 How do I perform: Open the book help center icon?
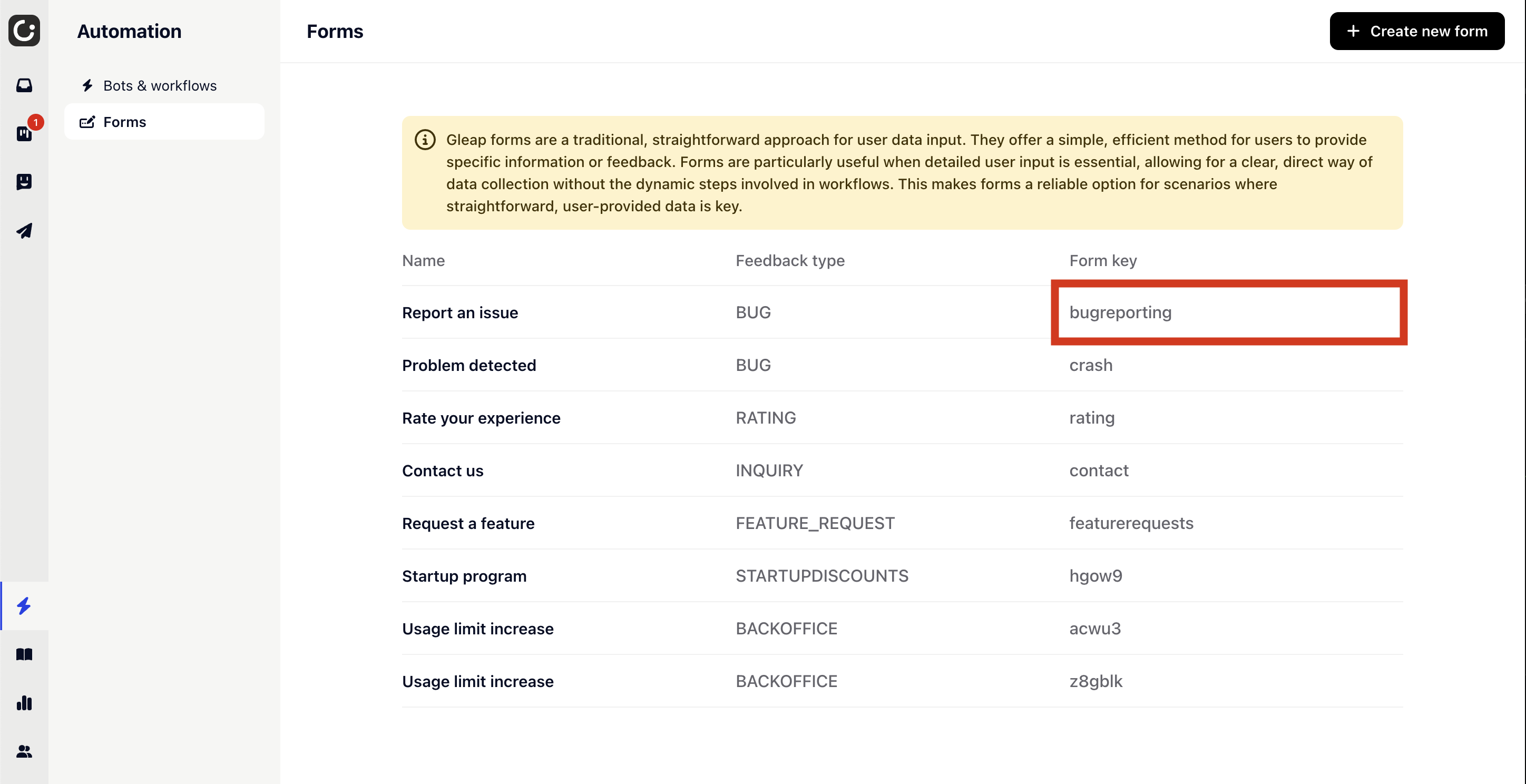tap(24, 654)
